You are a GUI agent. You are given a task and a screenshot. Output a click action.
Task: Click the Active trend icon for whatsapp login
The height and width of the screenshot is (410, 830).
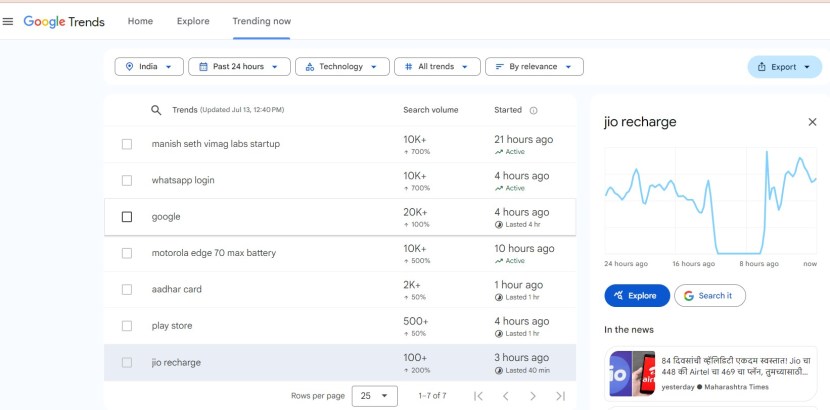(499, 188)
